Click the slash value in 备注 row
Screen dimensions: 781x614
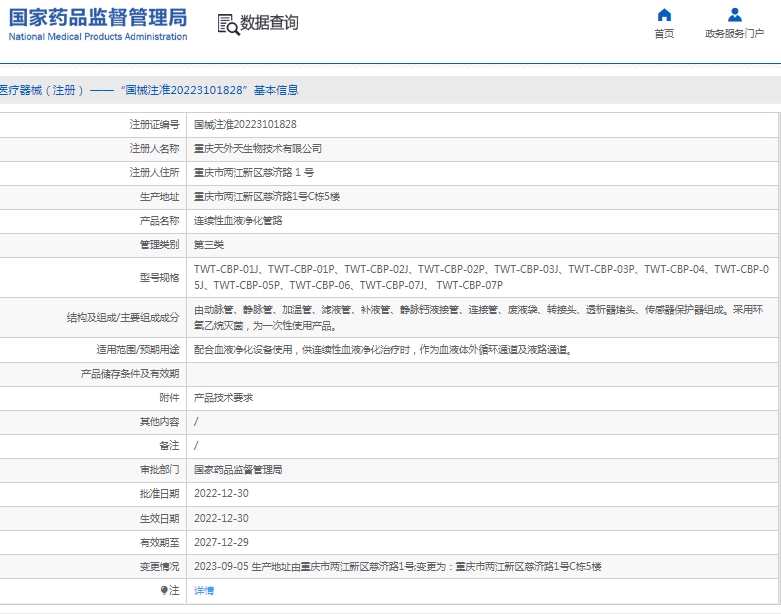196,446
